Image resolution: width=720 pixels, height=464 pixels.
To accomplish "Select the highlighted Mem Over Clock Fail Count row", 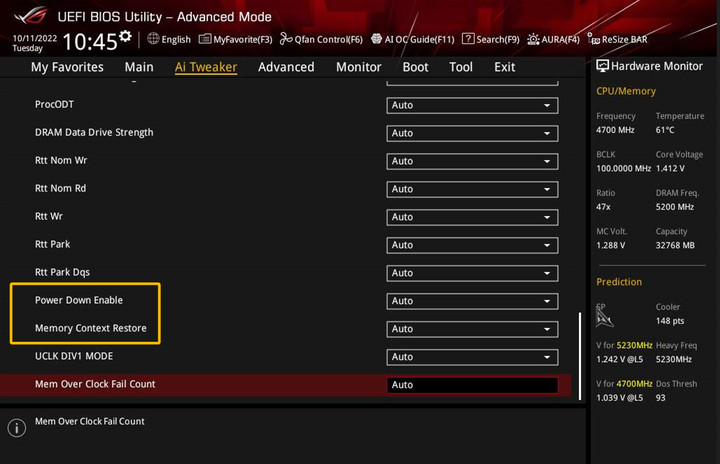I will point(286,385).
